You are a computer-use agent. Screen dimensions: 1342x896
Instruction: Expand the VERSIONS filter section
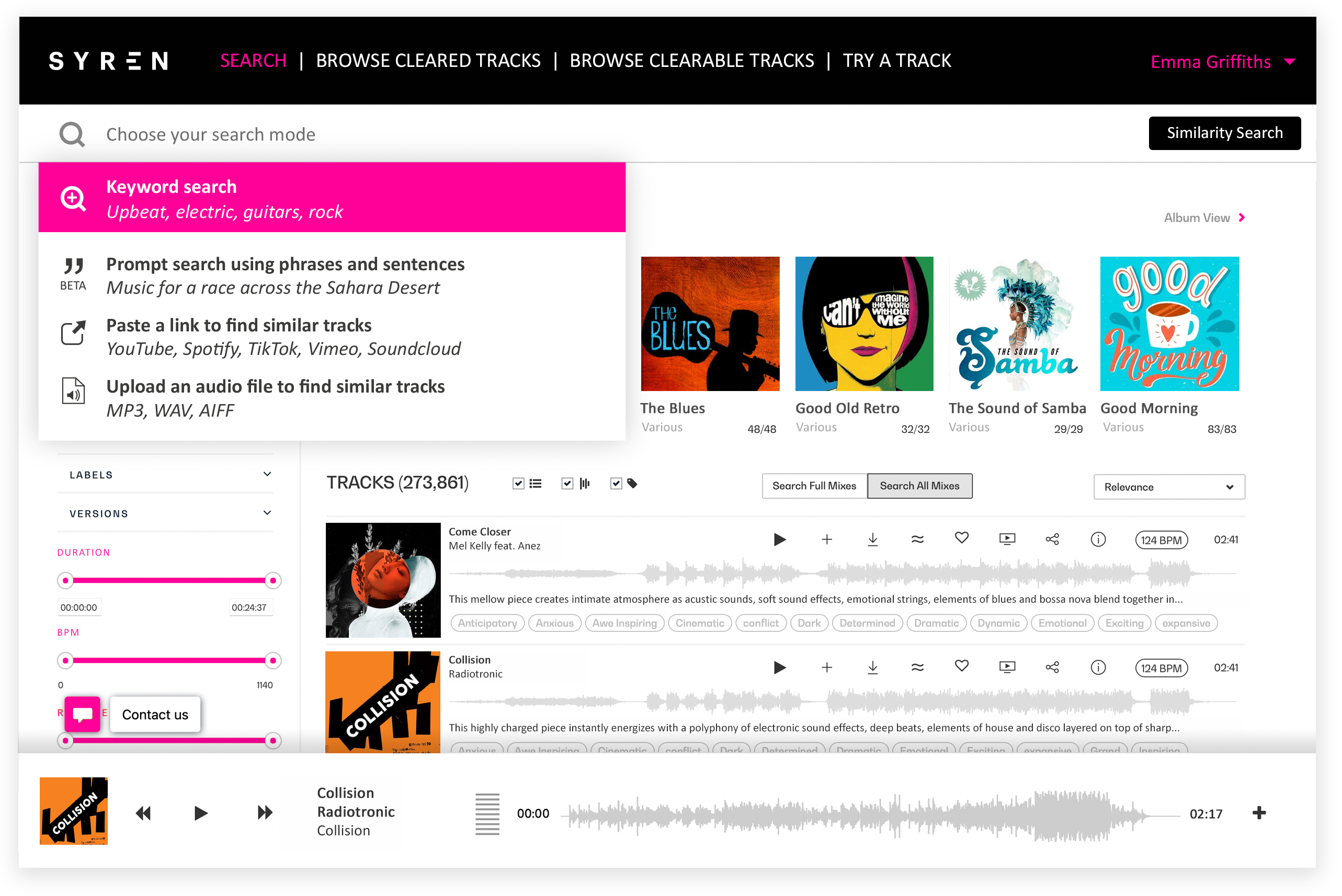pyautogui.click(x=168, y=513)
